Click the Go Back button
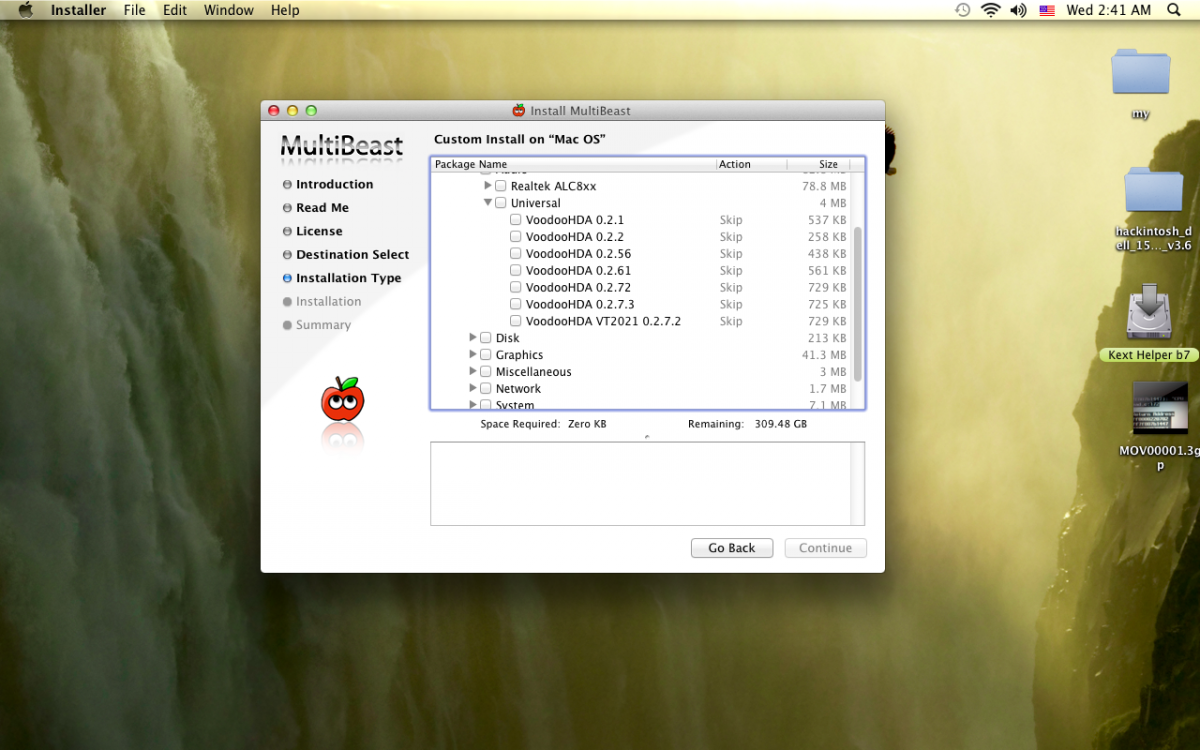This screenshot has height=750, width=1200. point(732,548)
